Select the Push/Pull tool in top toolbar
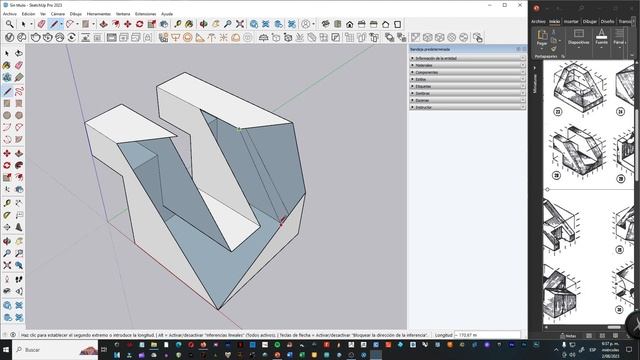Image resolution: width=640 pixels, height=360 pixels. [x=104, y=24]
